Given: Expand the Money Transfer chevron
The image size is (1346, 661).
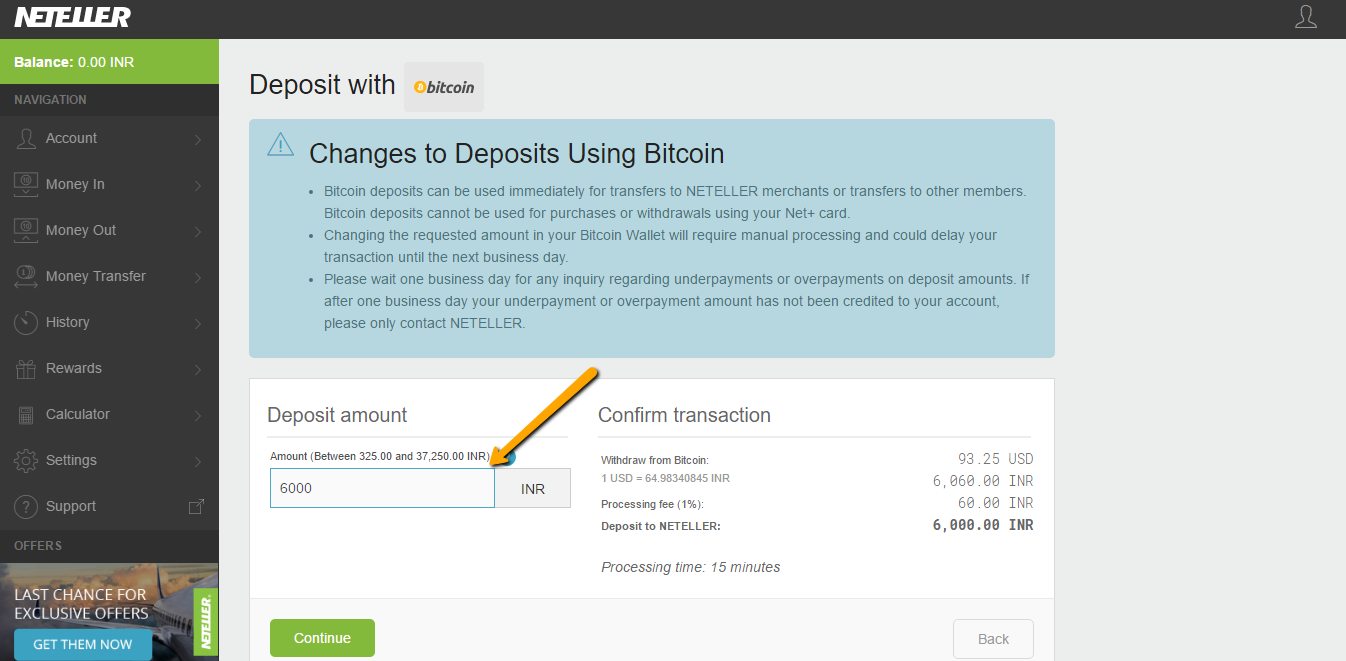Looking at the screenshot, I should click(x=198, y=277).
